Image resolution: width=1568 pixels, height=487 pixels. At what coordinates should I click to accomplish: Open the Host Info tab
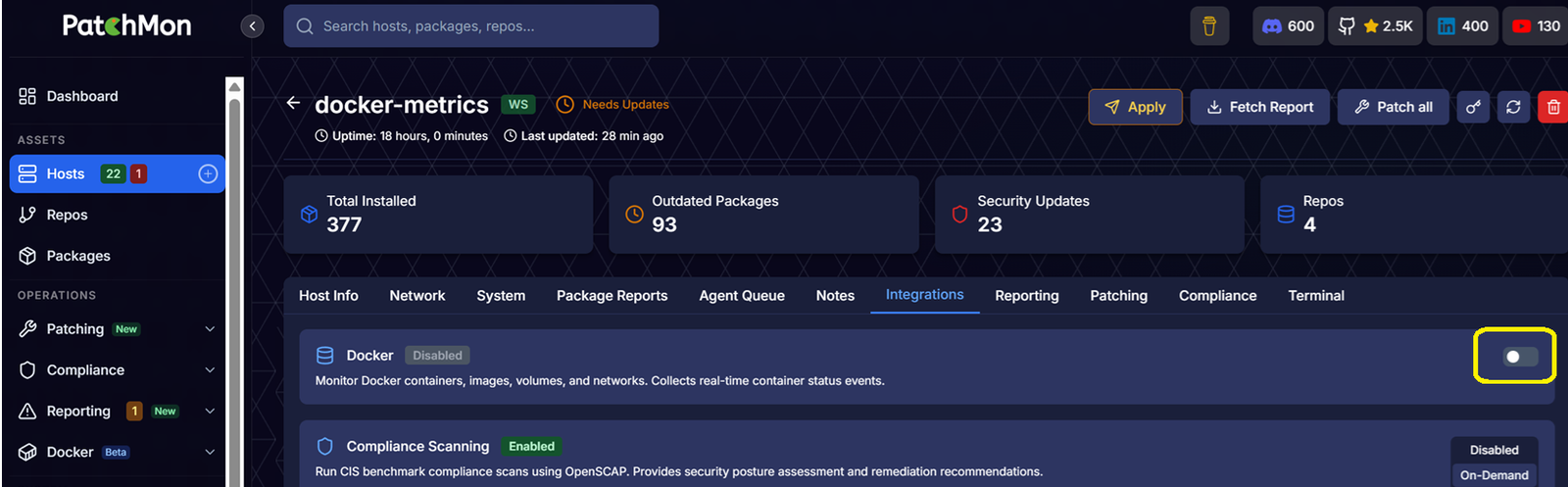click(x=328, y=296)
